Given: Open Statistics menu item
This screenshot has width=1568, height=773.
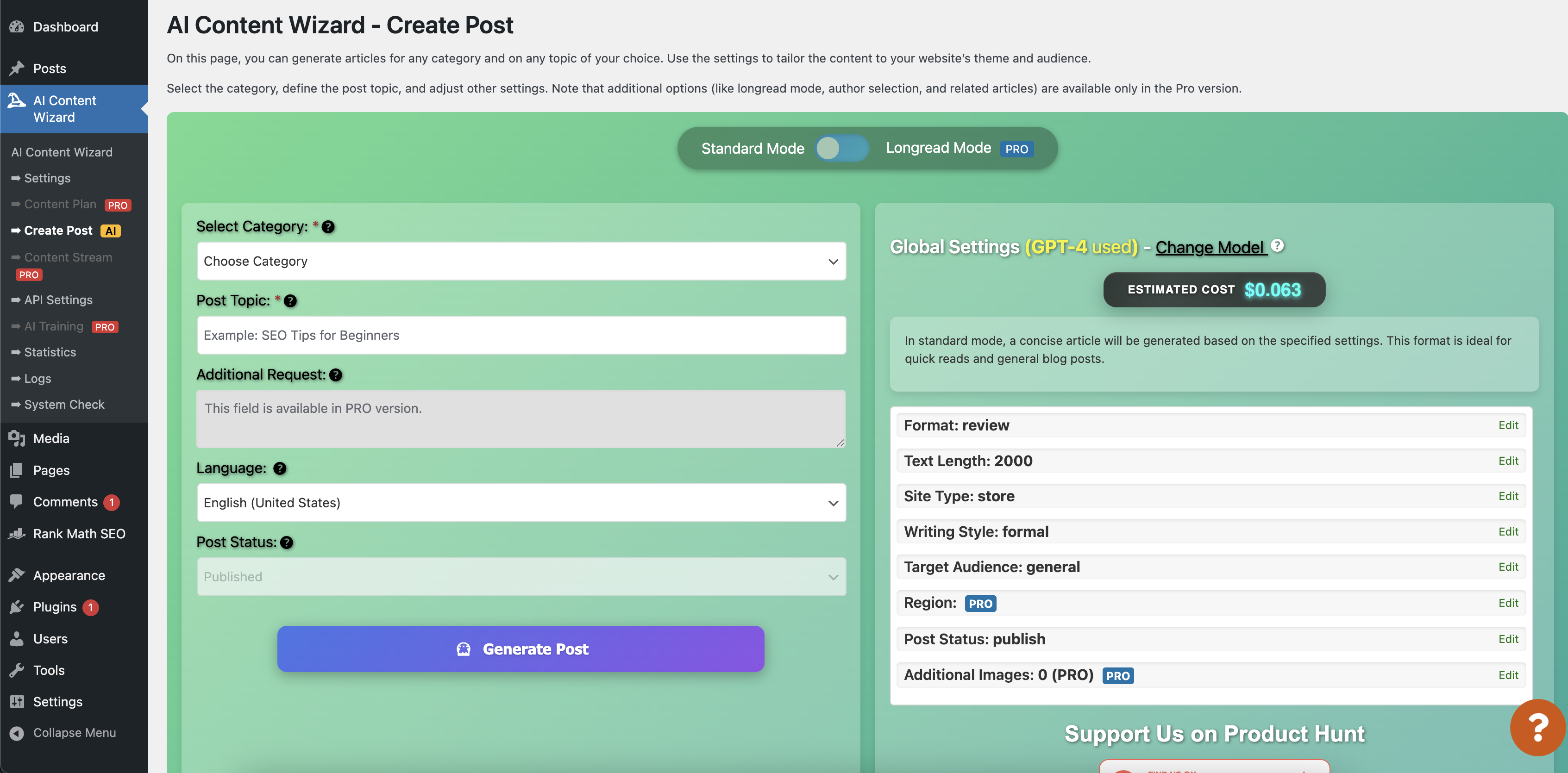Looking at the screenshot, I should 44,352.
